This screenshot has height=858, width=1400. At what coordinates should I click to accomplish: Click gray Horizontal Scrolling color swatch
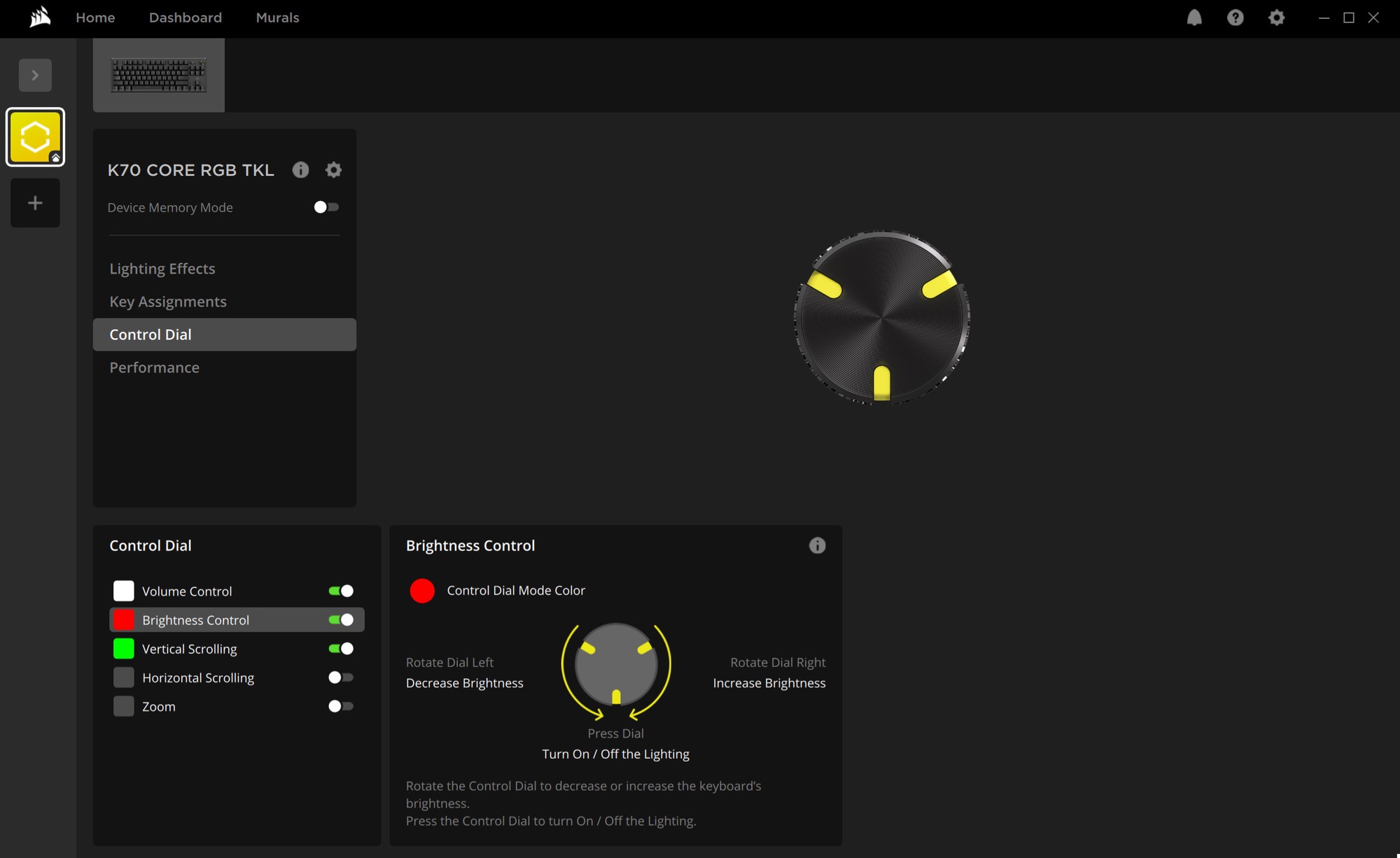pos(124,677)
